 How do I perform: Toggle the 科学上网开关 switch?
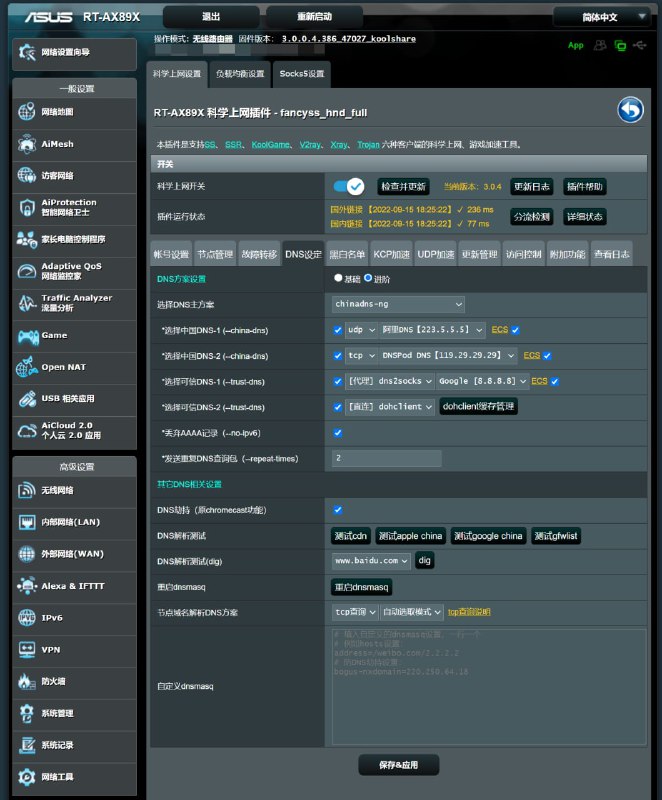349,186
